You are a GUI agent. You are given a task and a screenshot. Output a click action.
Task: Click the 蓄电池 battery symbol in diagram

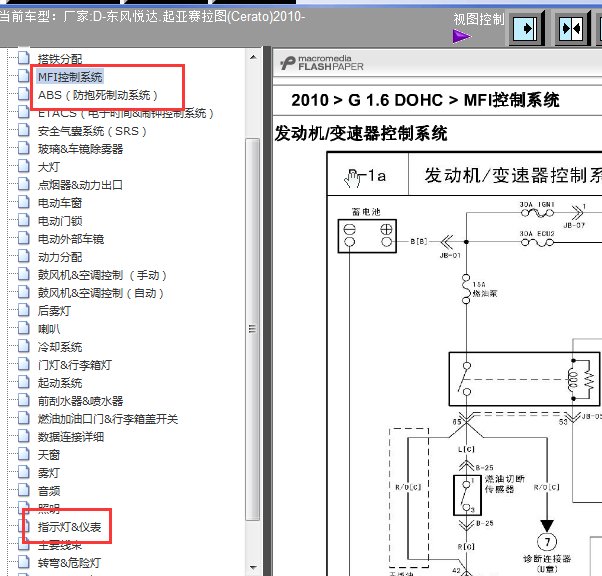367,236
